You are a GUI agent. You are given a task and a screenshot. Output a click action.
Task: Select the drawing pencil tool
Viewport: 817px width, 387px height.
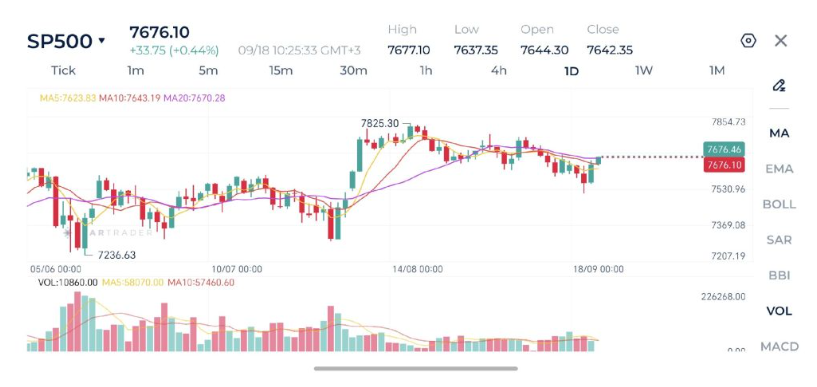[x=778, y=85]
